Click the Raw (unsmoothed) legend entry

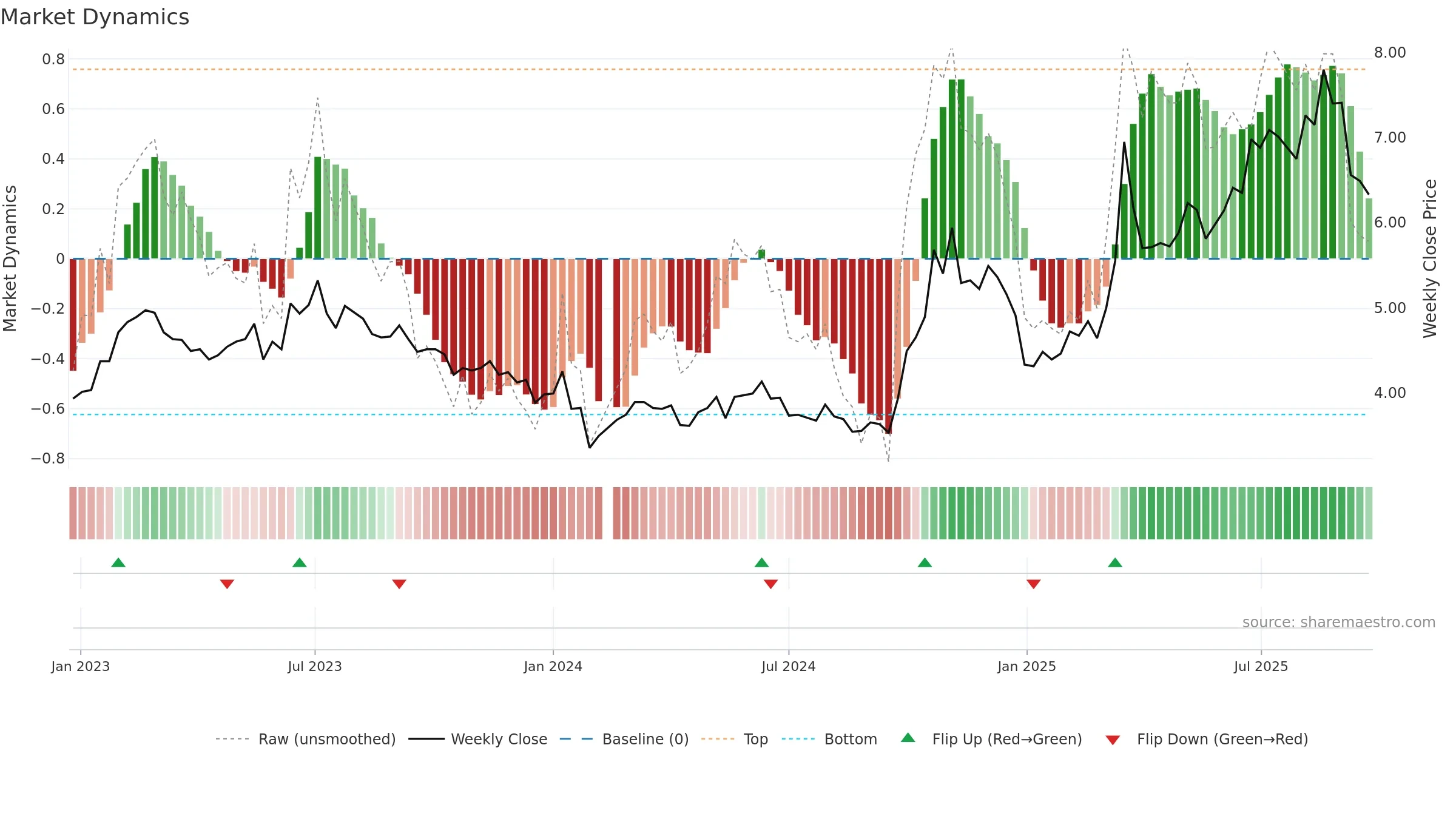coord(305,739)
